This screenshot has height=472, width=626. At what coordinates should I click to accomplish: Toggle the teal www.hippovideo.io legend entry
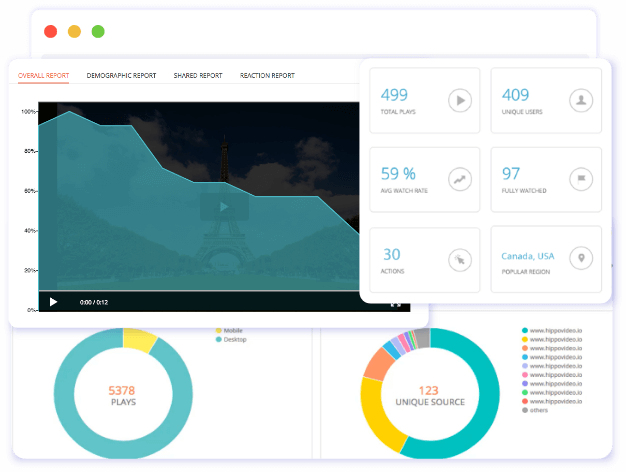pos(552,330)
